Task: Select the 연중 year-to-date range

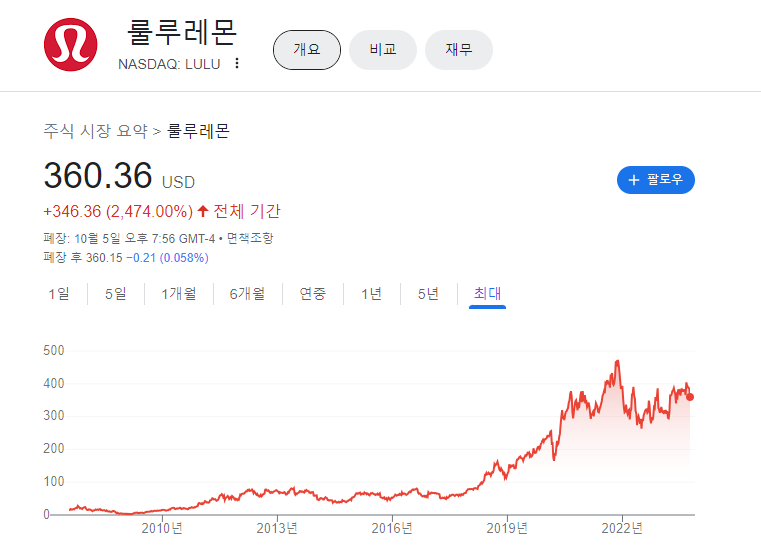Action: [x=313, y=294]
